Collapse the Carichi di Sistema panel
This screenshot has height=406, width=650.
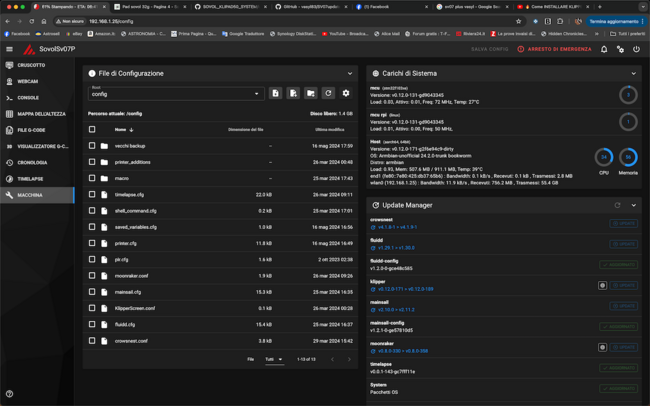[x=634, y=73]
